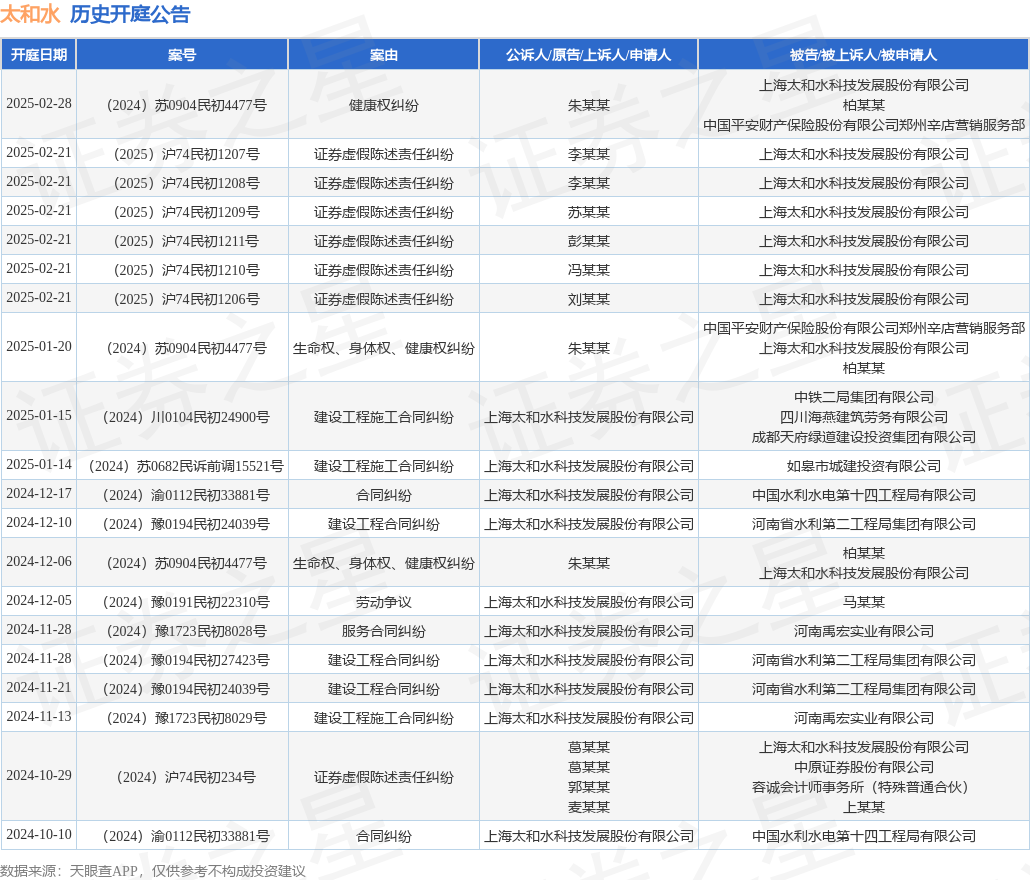Click the date 2024-11-13
1030x880 pixels.
[39, 716]
